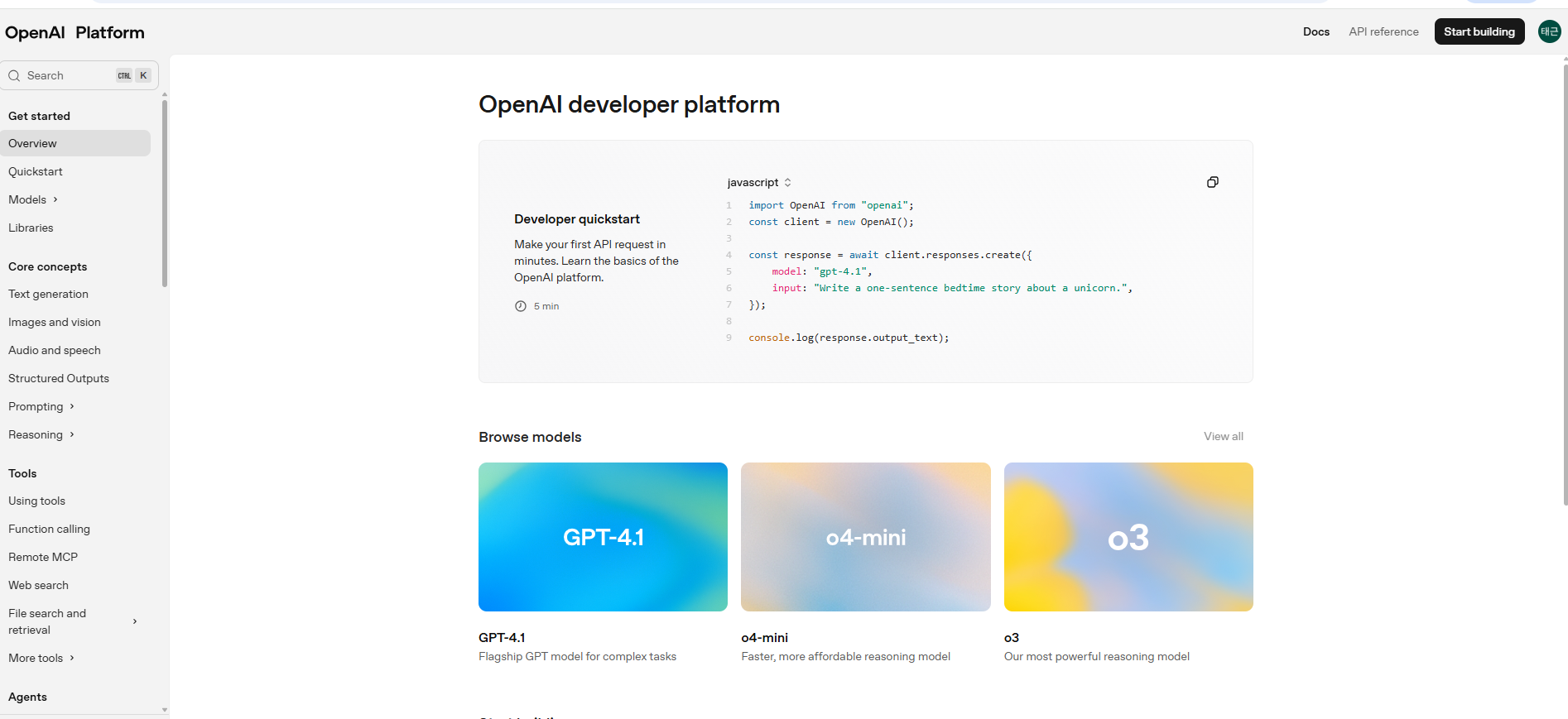Screen dimensions: 1568x719
Task: Click the Agents sidebar heading
Action: pyautogui.click(x=27, y=697)
